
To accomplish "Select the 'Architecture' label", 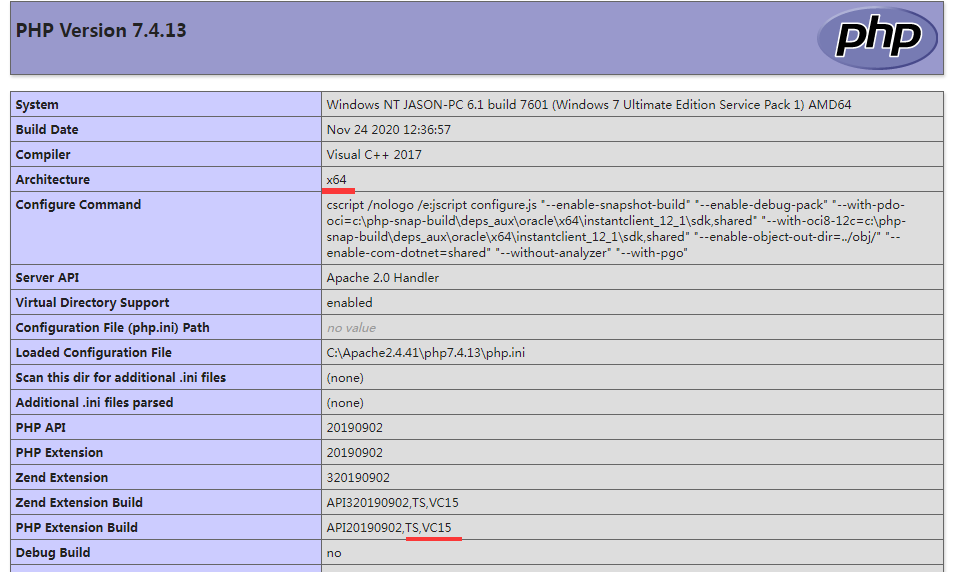I will click(52, 180).
